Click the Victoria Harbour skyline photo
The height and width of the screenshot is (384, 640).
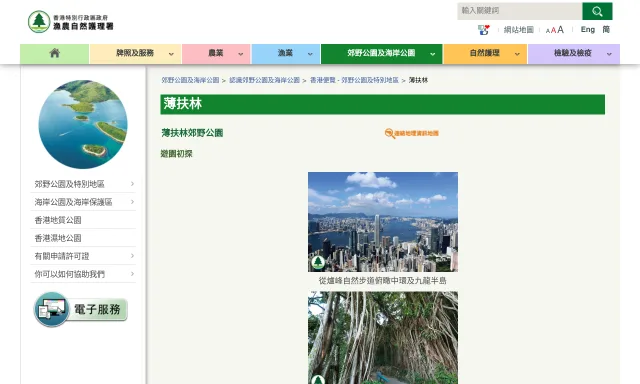point(383,222)
